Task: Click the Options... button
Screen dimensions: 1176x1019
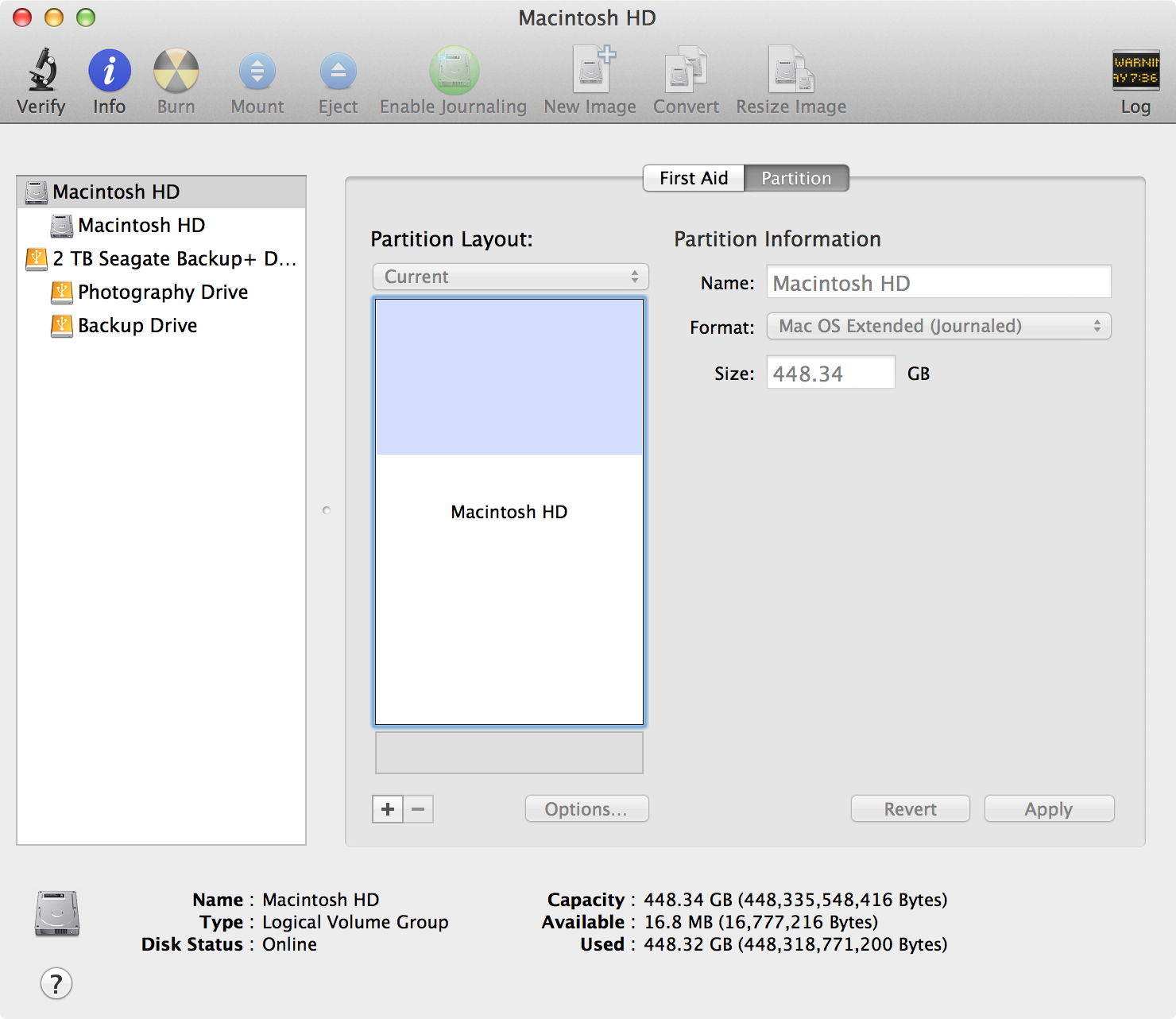Action: coord(586,809)
